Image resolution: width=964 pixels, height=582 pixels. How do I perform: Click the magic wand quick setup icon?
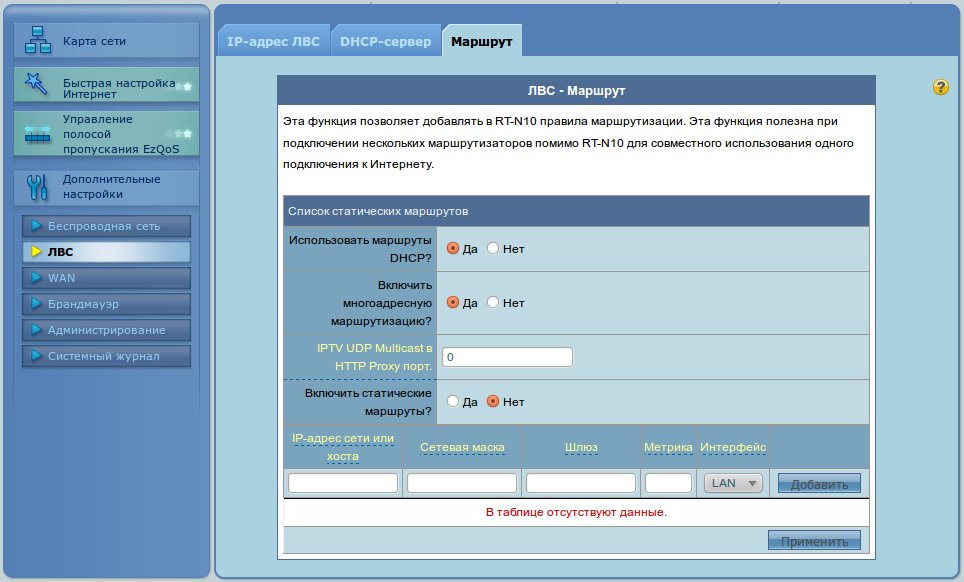pyautogui.click(x=38, y=84)
